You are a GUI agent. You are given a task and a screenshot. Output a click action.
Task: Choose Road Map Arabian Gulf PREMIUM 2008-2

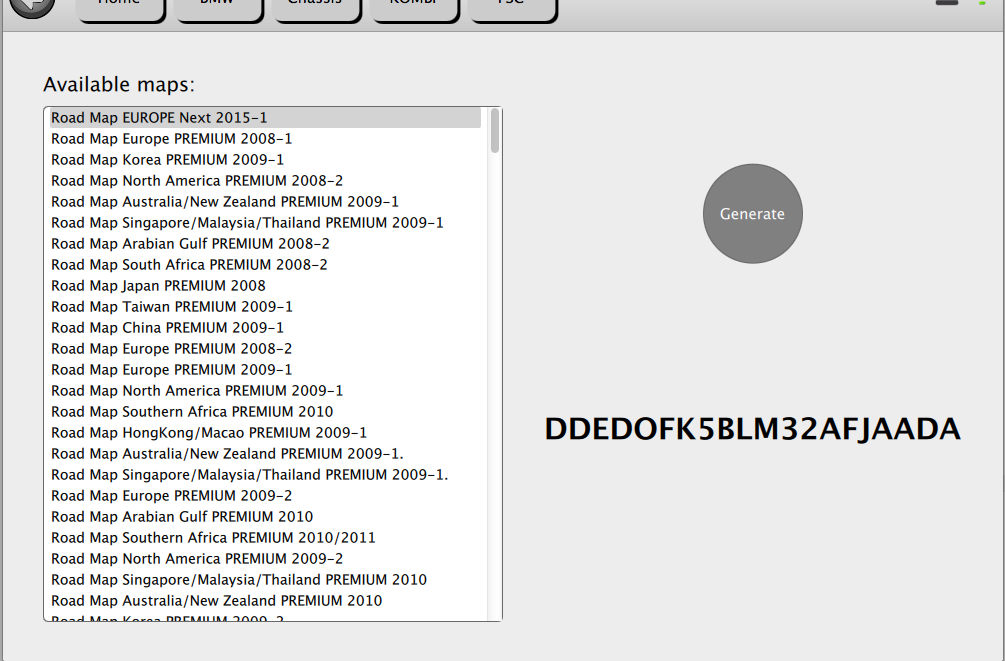(x=265, y=244)
